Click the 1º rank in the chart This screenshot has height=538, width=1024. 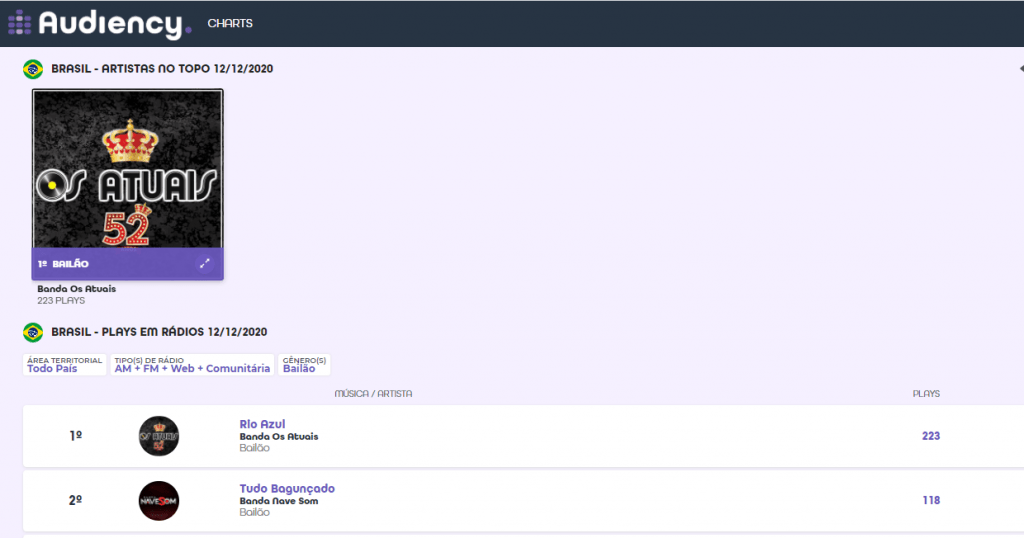tap(76, 435)
